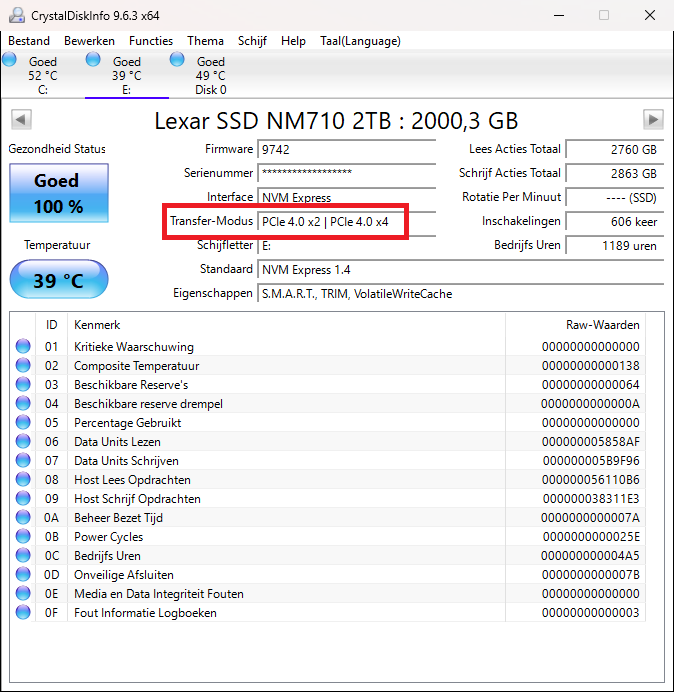Click status orb of Bedrijfs Uren SMART row
The height and width of the screenshot is (692, 674).
(x=23, y=555)
